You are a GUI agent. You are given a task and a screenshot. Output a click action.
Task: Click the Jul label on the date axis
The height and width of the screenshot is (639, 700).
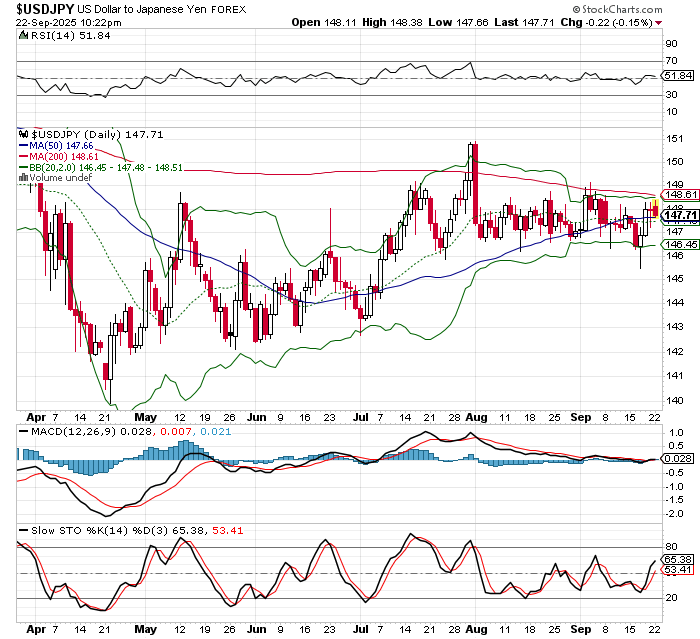point(360,417)
